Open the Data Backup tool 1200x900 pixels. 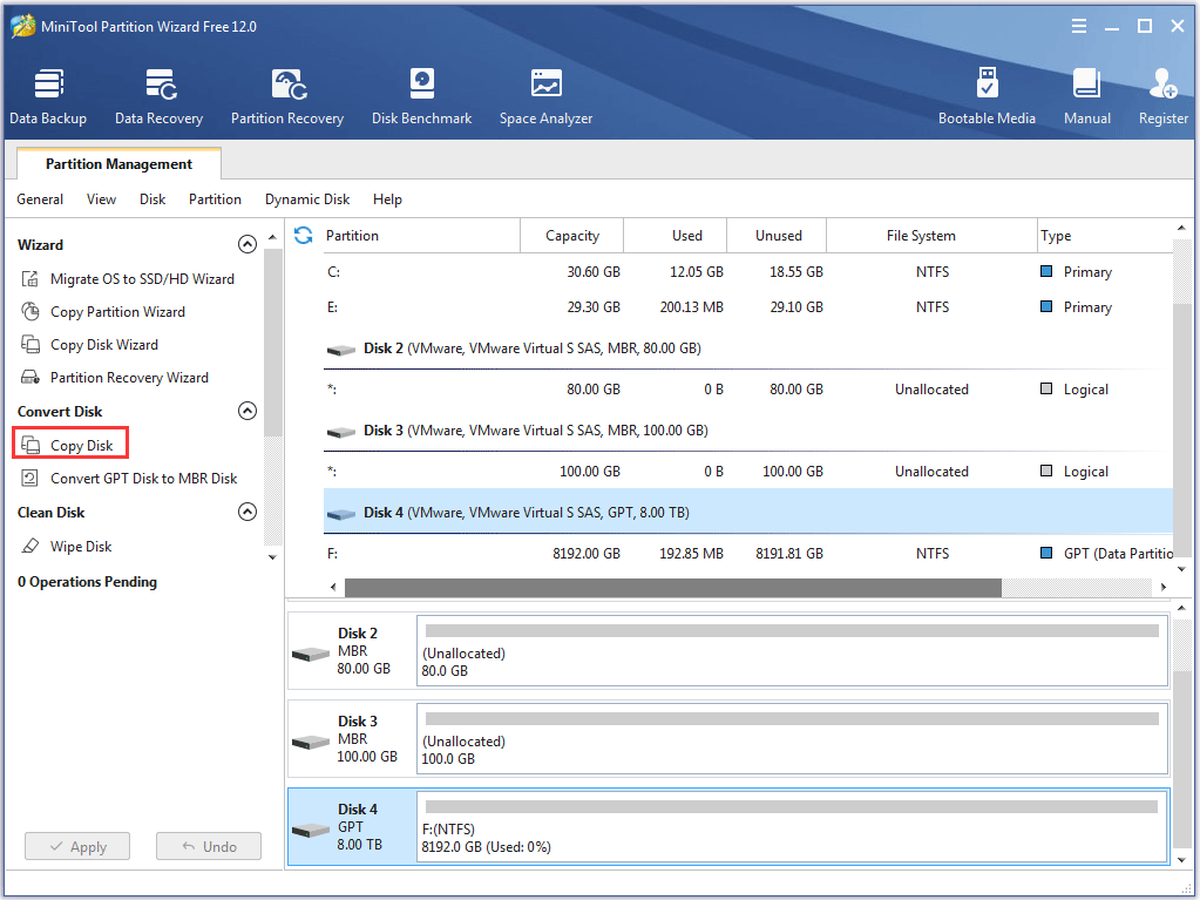pyautogui.click(x=48, y=97)
